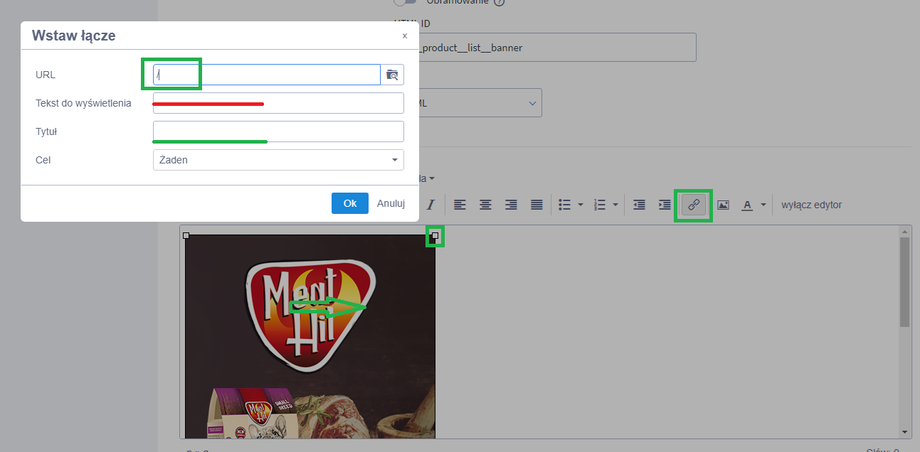
Task: Justify text in the editor toolbar
Action: [536, 205]
